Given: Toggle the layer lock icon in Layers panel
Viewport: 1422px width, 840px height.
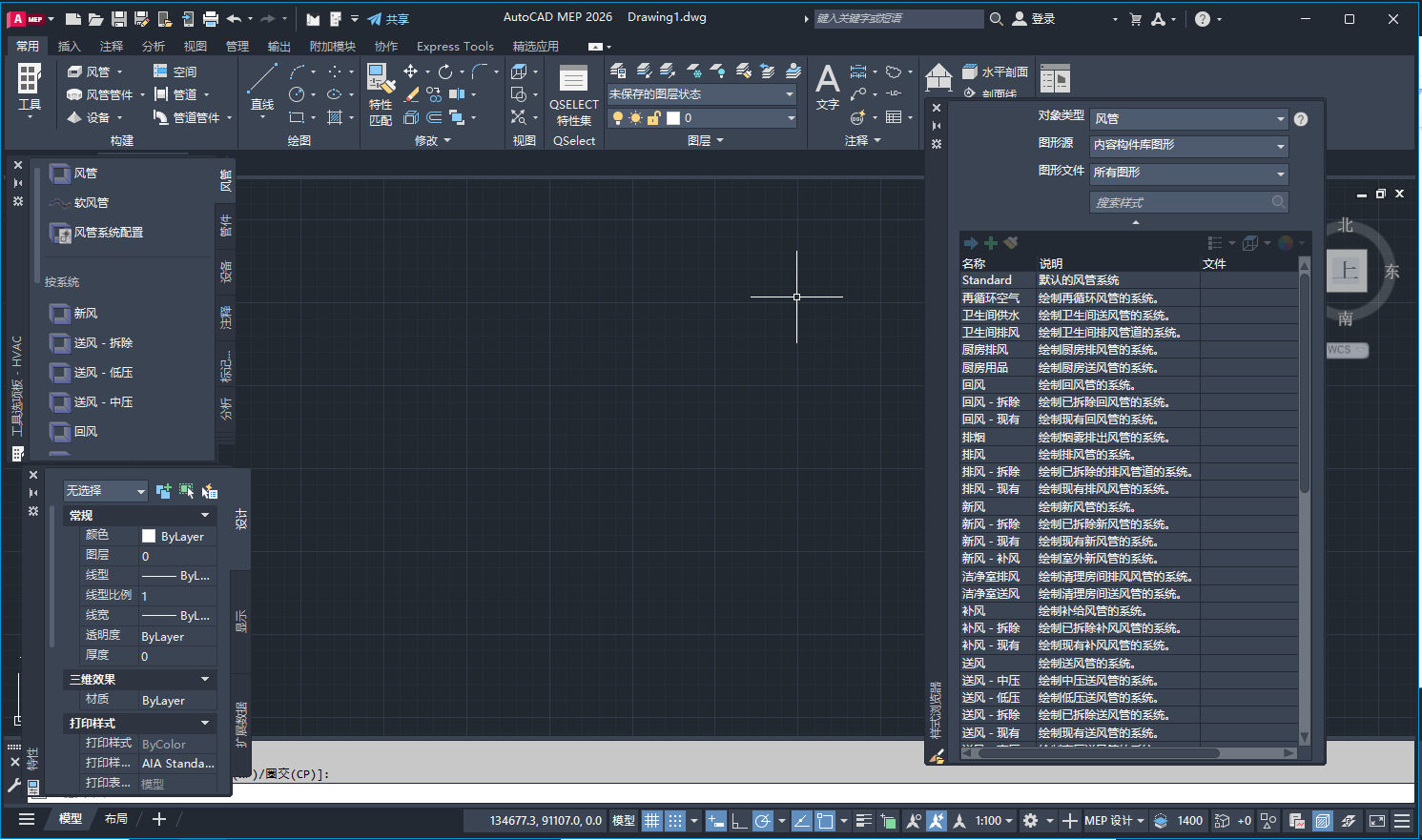Looking at the screenshot, I should click(x=656, y=115).
